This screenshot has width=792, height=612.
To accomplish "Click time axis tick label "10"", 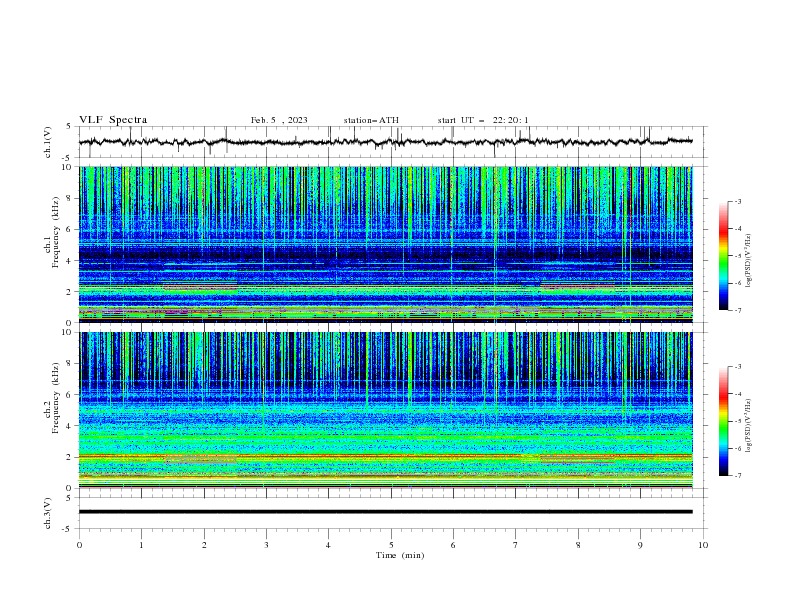I will [703, 545].
